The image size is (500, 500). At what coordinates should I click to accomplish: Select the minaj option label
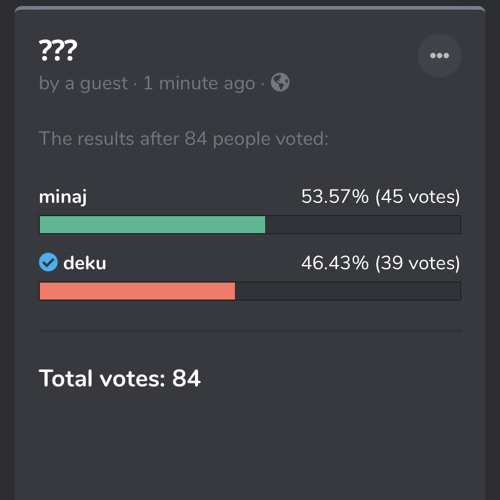click(x=63, y=197)
